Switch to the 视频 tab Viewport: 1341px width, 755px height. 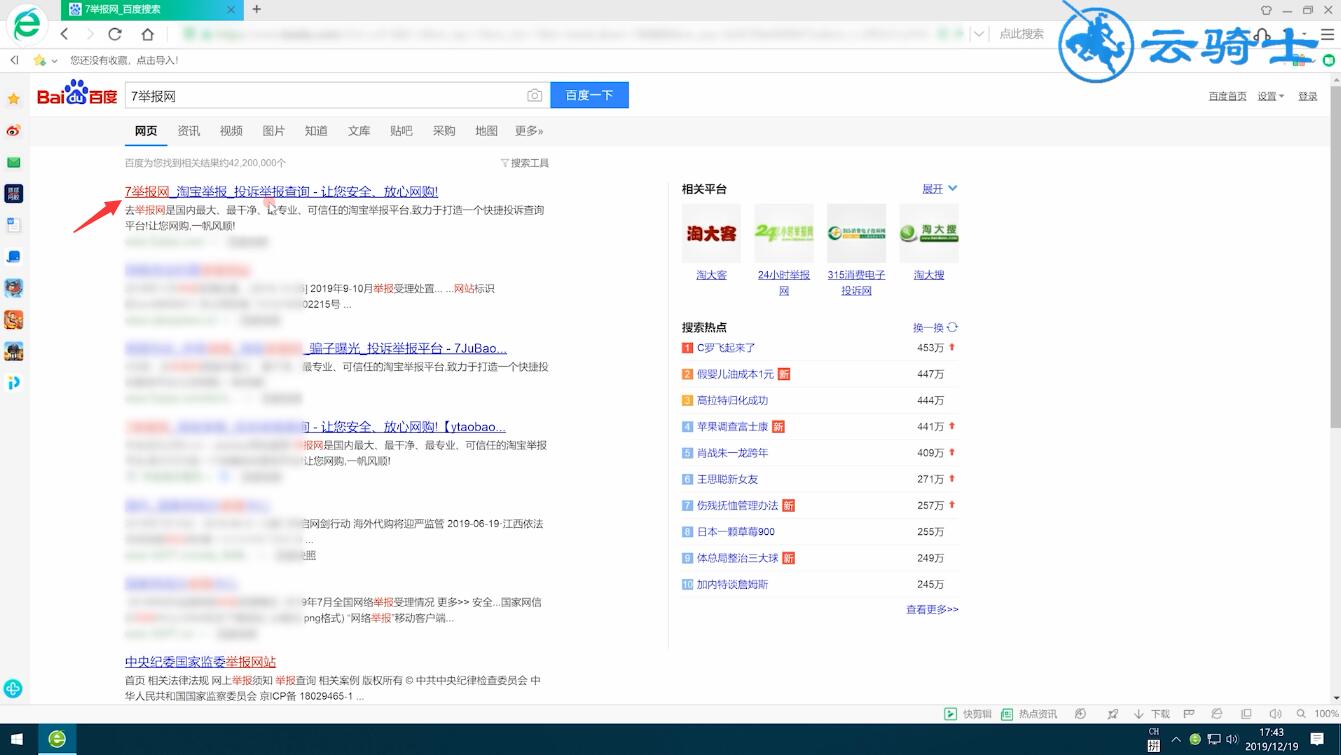pos(231,131)
